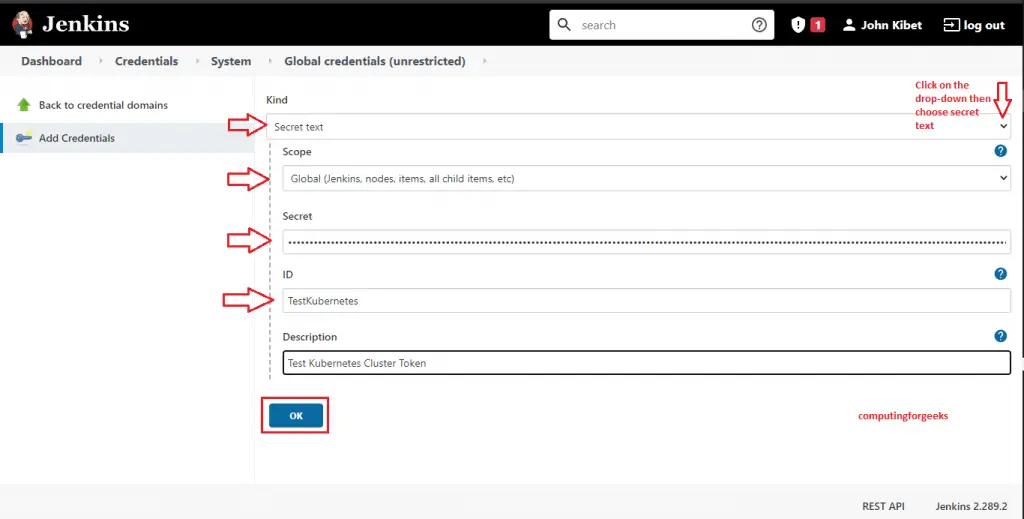Click the Secret field label
Screen dimensions: 1024x519
297,216
